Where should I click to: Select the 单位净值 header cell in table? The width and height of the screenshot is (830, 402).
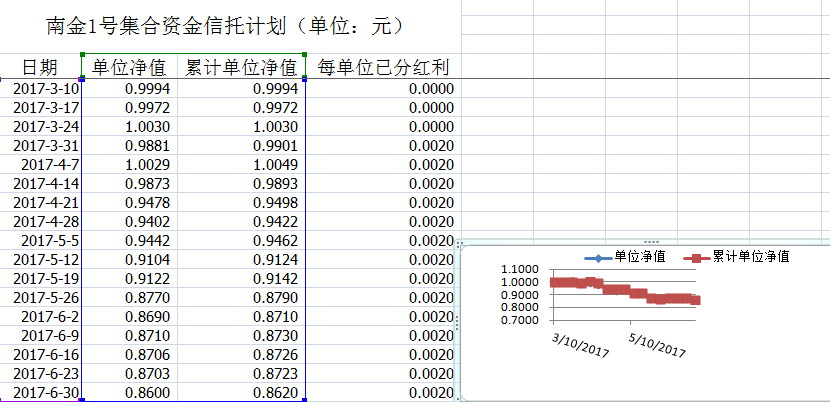(130, 68)
